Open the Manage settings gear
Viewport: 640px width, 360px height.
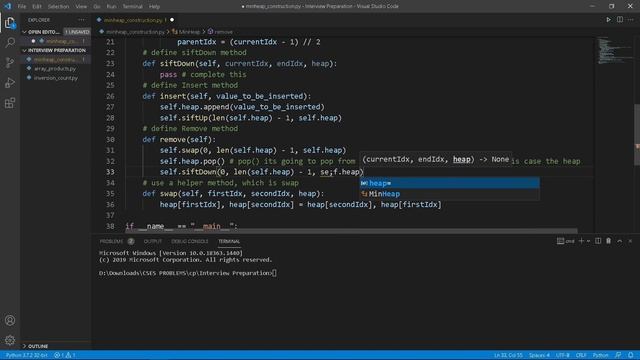tap(10, 340)
